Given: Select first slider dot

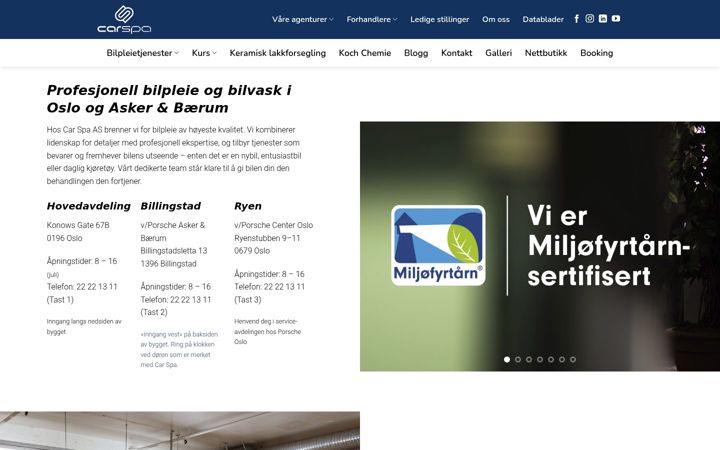Looking at the screenshot, I should click(x=507, y=360).
